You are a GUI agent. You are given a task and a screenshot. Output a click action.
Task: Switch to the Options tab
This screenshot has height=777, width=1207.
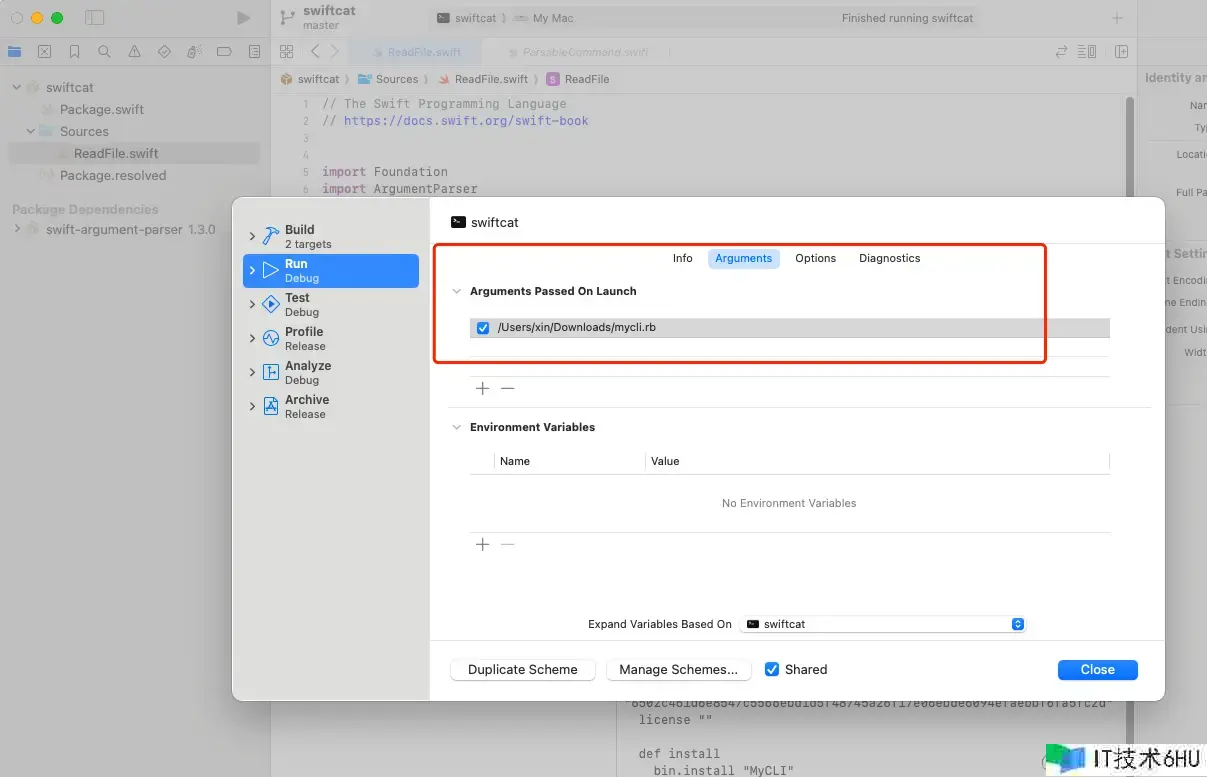(815, 258)
